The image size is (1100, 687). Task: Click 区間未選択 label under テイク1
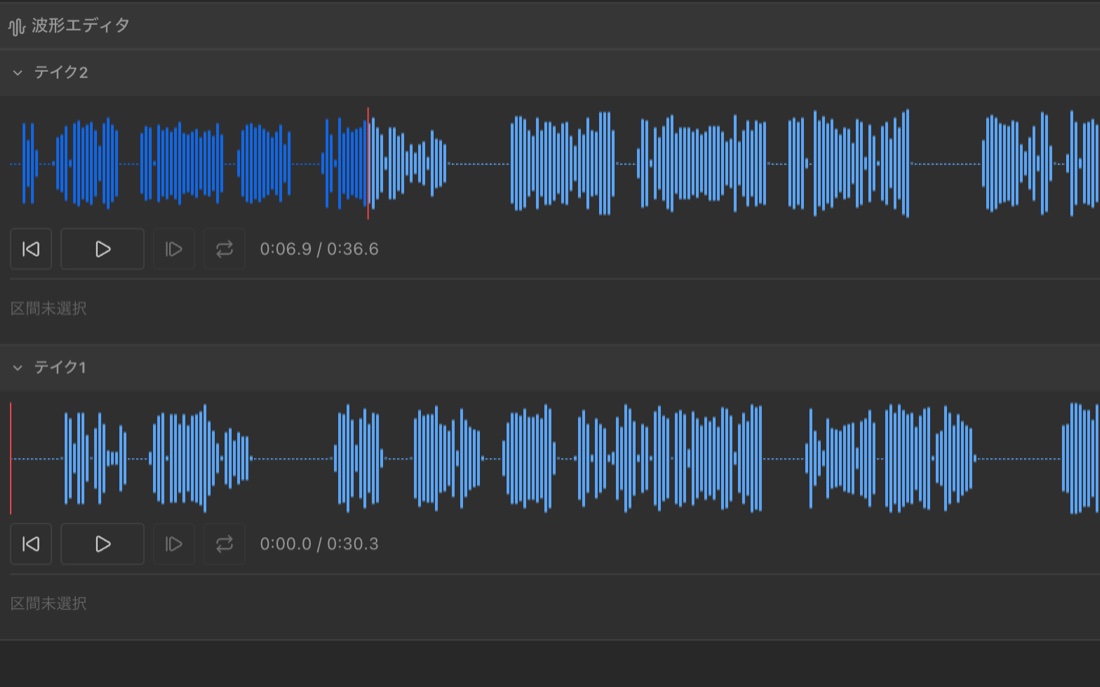point(48,603)
